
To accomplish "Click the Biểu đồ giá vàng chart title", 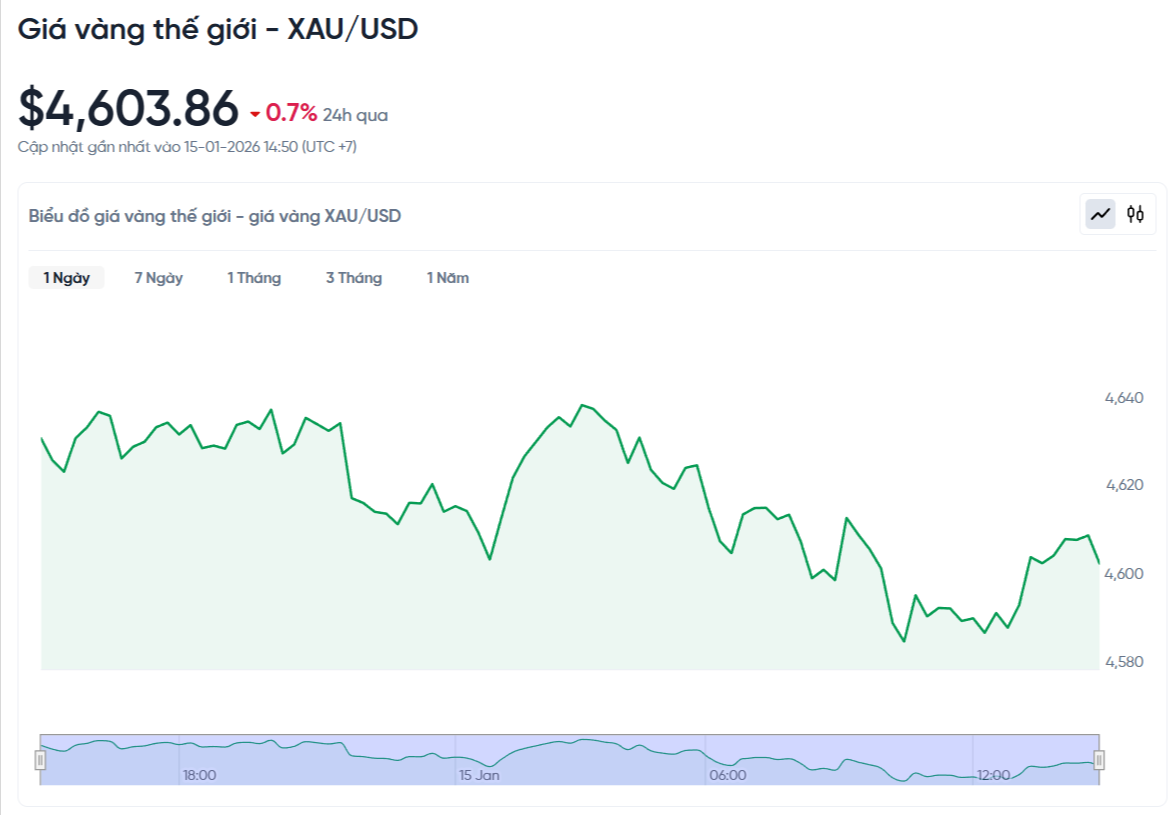I will point(215,215).
